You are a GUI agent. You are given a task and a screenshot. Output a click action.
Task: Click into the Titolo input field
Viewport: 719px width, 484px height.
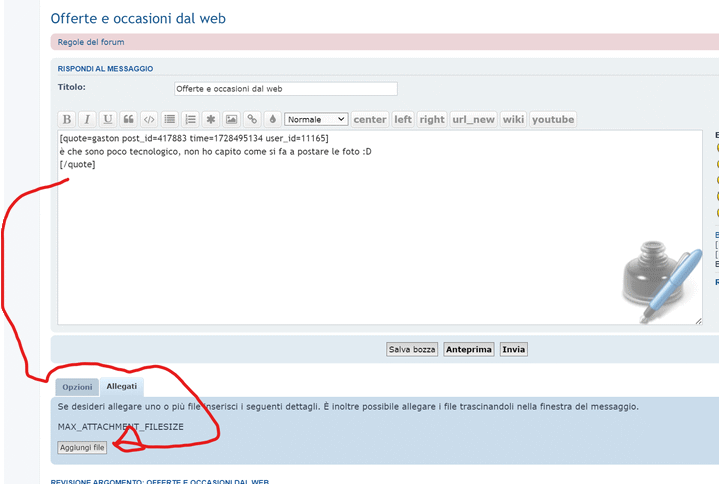coord(285,88)
